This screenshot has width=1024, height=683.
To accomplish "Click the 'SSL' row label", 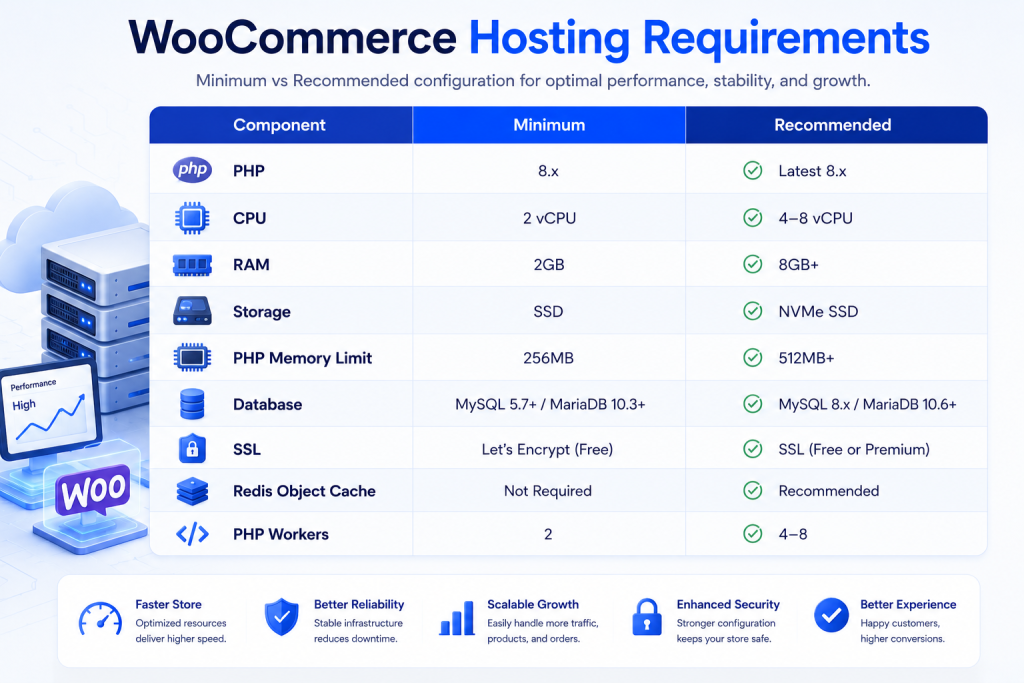I will (x=247, y=449).
